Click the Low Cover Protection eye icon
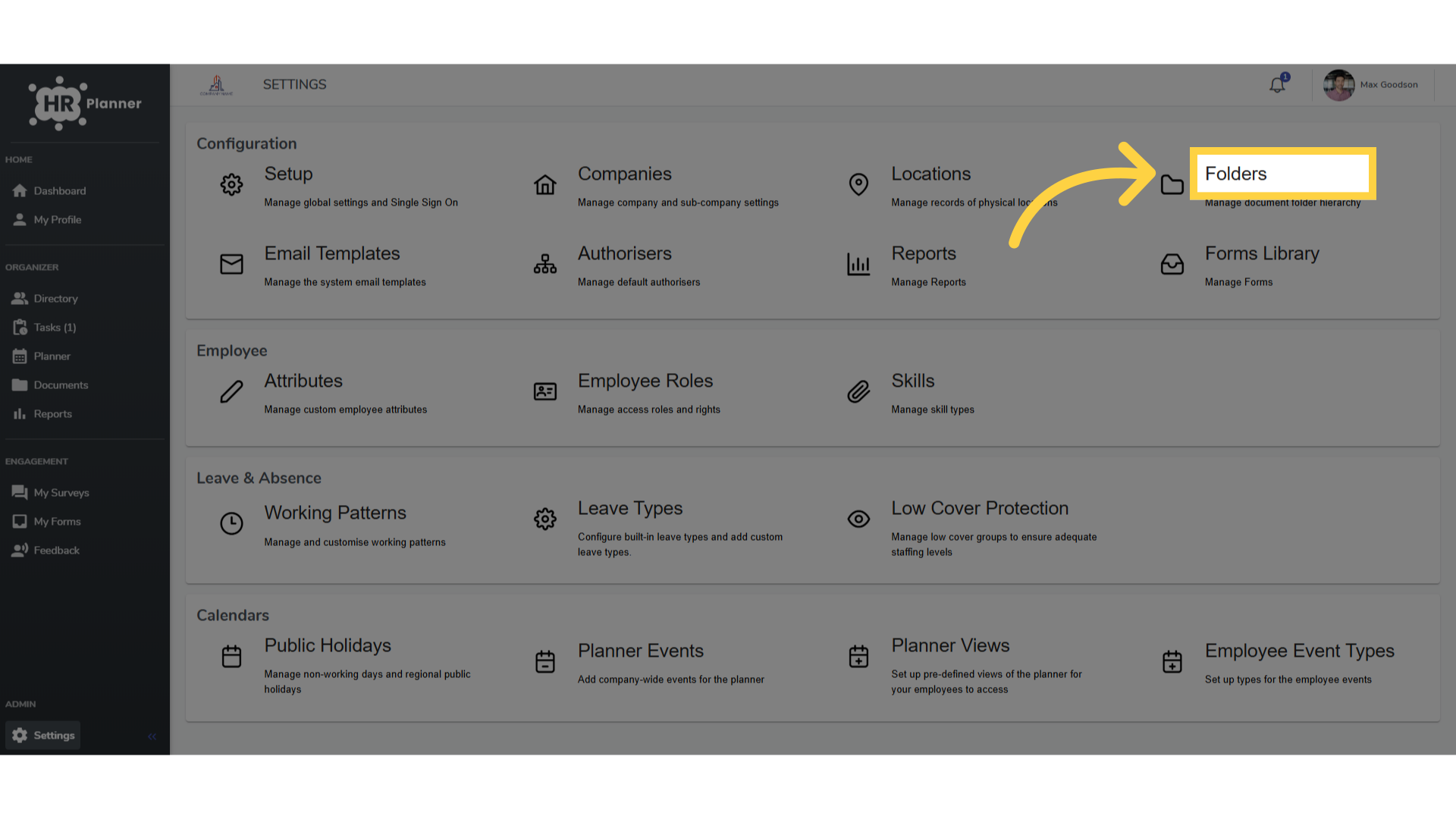The height and width of the screenshot is (819, 1456). point(858,519)
